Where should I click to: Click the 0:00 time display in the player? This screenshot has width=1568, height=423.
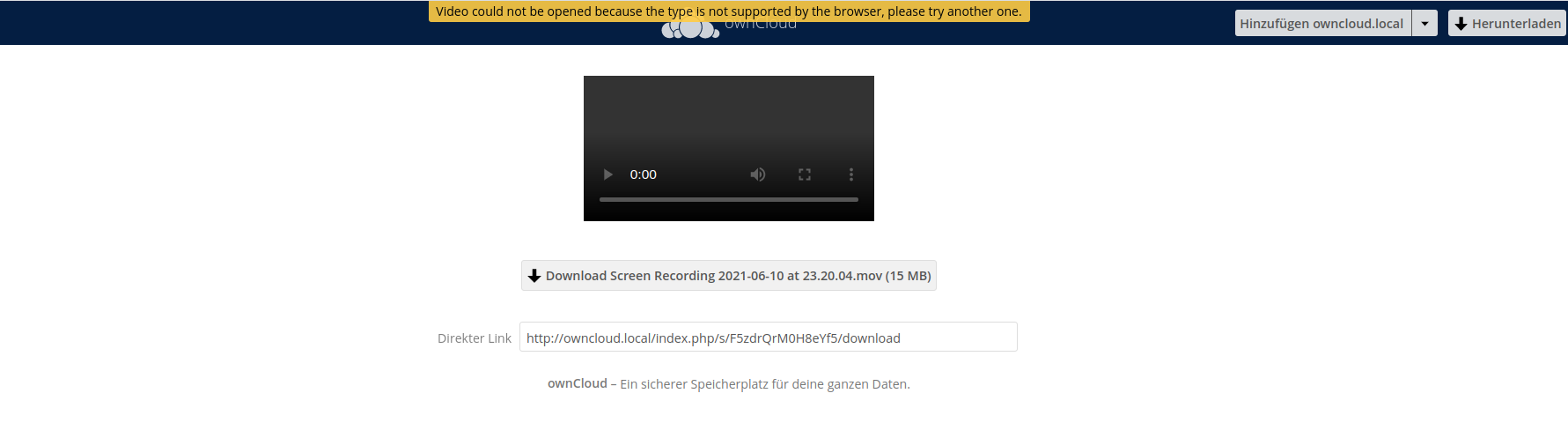pos(643,174)
